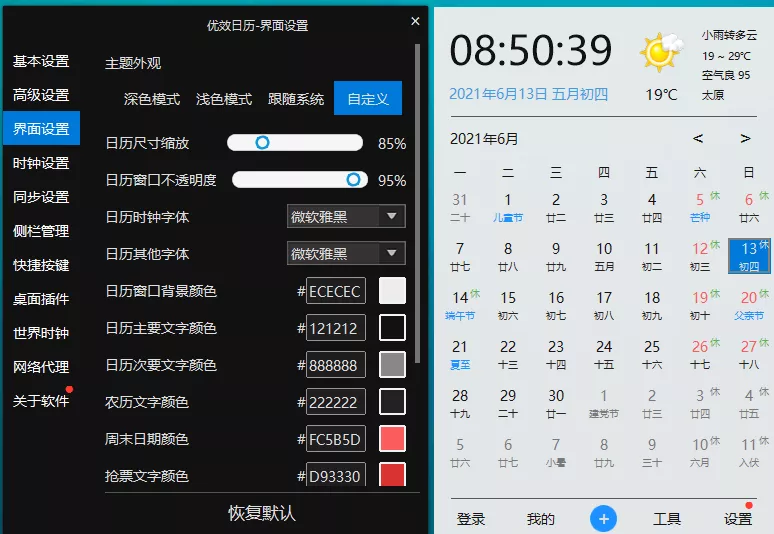Select June 14 端午节 in calendar

[x=460, y=305]
